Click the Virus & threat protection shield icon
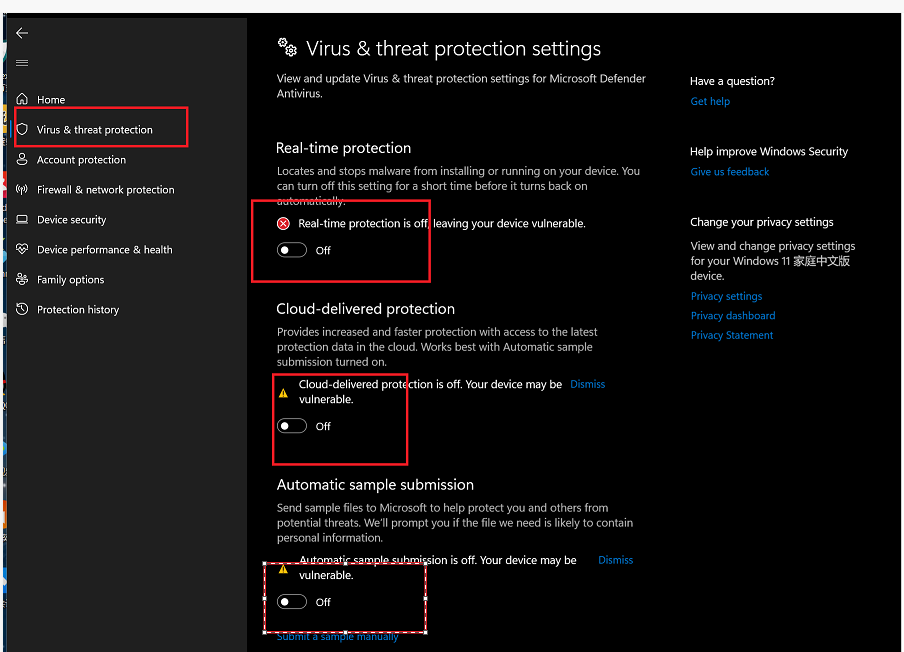Image resolution: width=904 pixels, height=652 pixels. pos(23,129)
